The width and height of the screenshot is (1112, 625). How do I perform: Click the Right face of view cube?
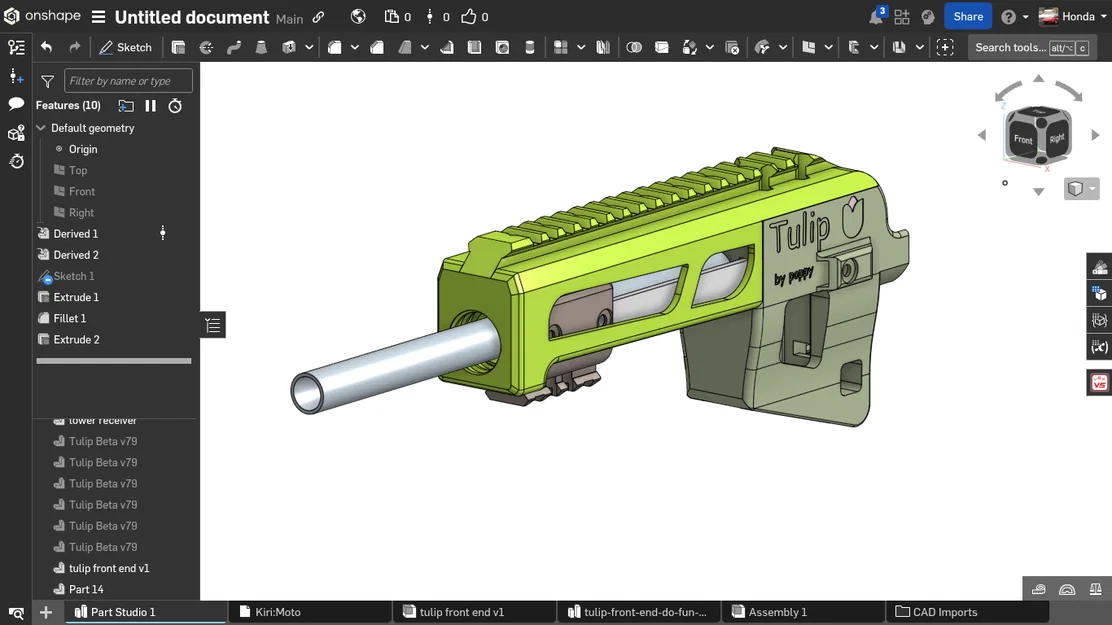1057,138
